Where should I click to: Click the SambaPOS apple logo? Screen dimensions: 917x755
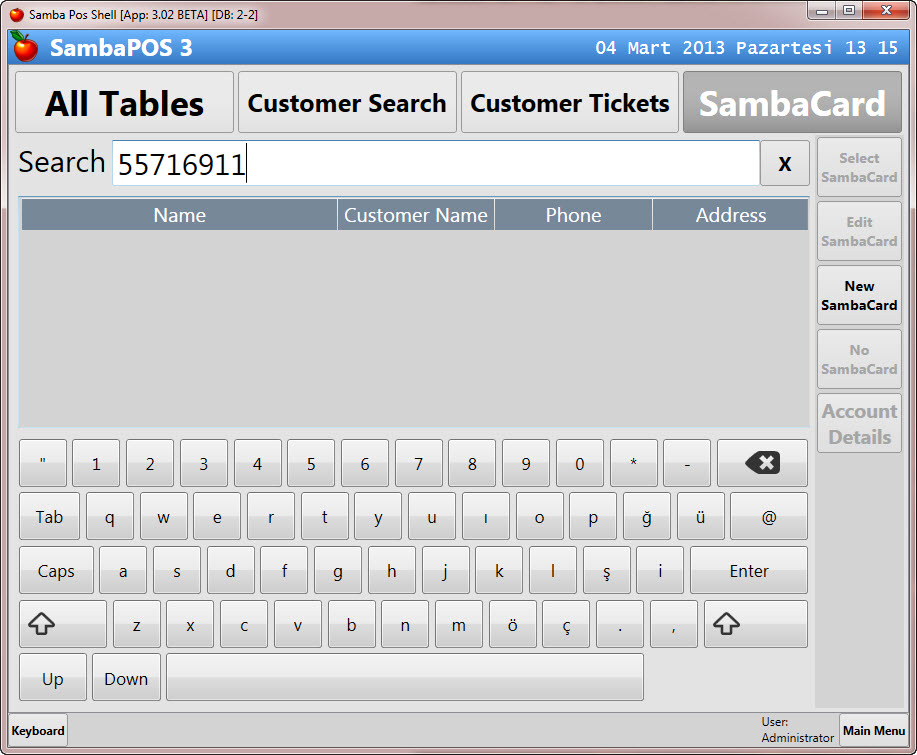tap(25, 47)
